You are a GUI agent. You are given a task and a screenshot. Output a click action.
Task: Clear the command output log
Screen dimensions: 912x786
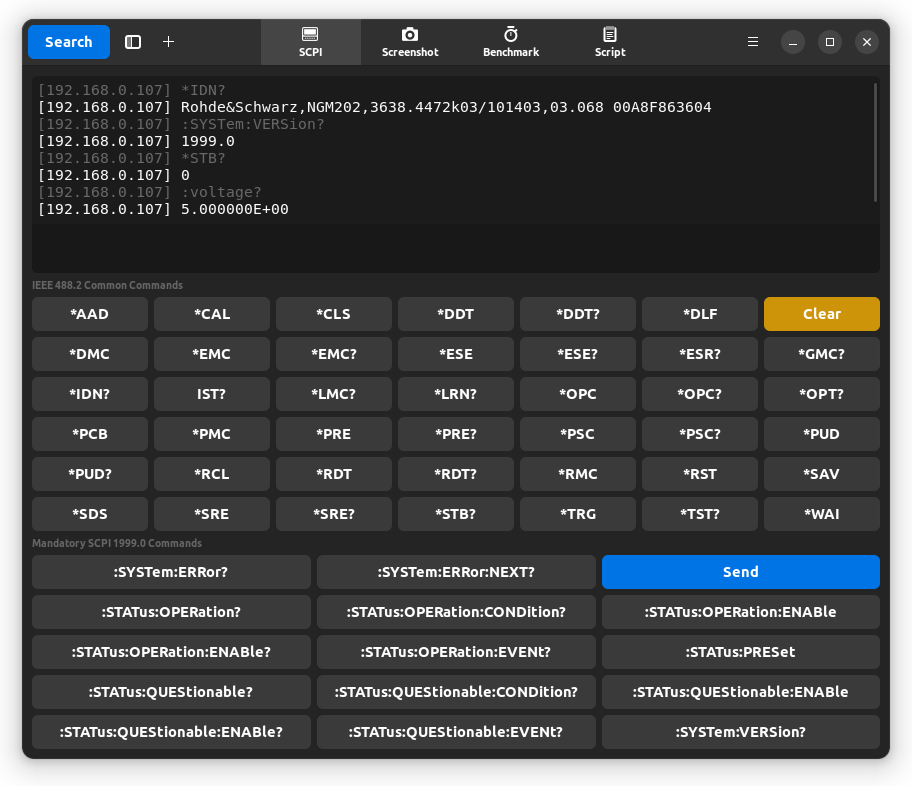click(x=821, y=314)
